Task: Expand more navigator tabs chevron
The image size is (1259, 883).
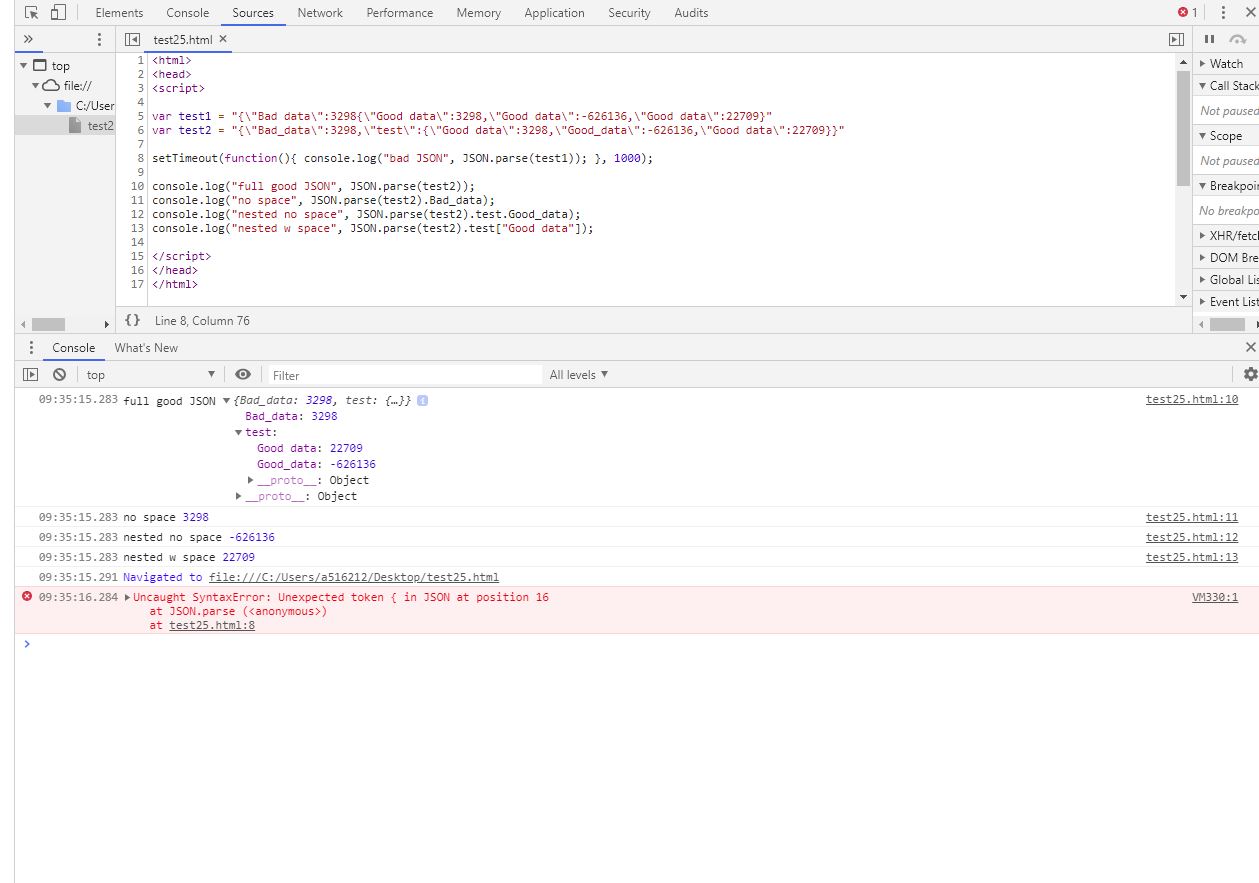Action: (28, 39)
